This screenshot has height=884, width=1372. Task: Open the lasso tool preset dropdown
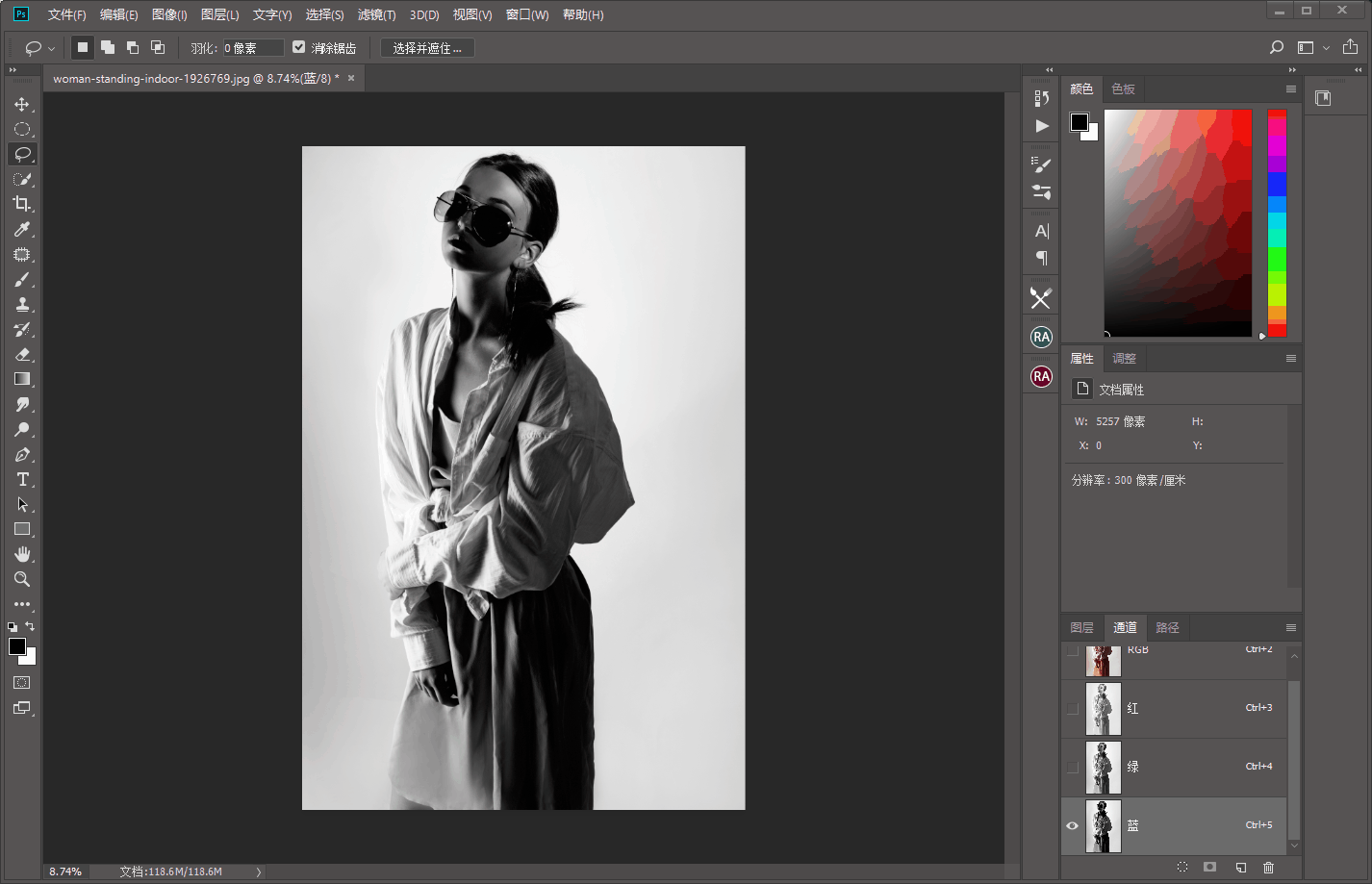(x=38, y=47)
